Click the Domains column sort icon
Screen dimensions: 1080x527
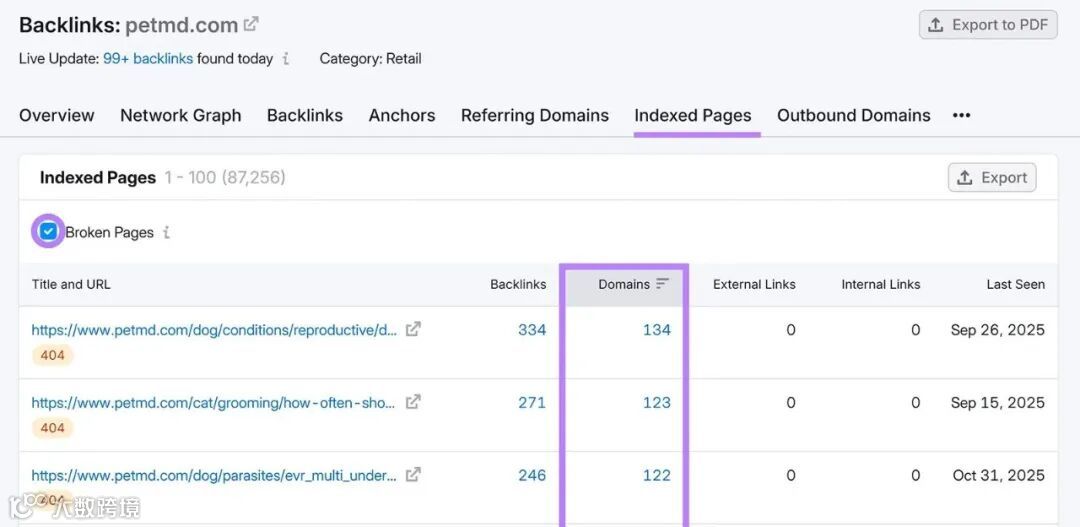662,285
